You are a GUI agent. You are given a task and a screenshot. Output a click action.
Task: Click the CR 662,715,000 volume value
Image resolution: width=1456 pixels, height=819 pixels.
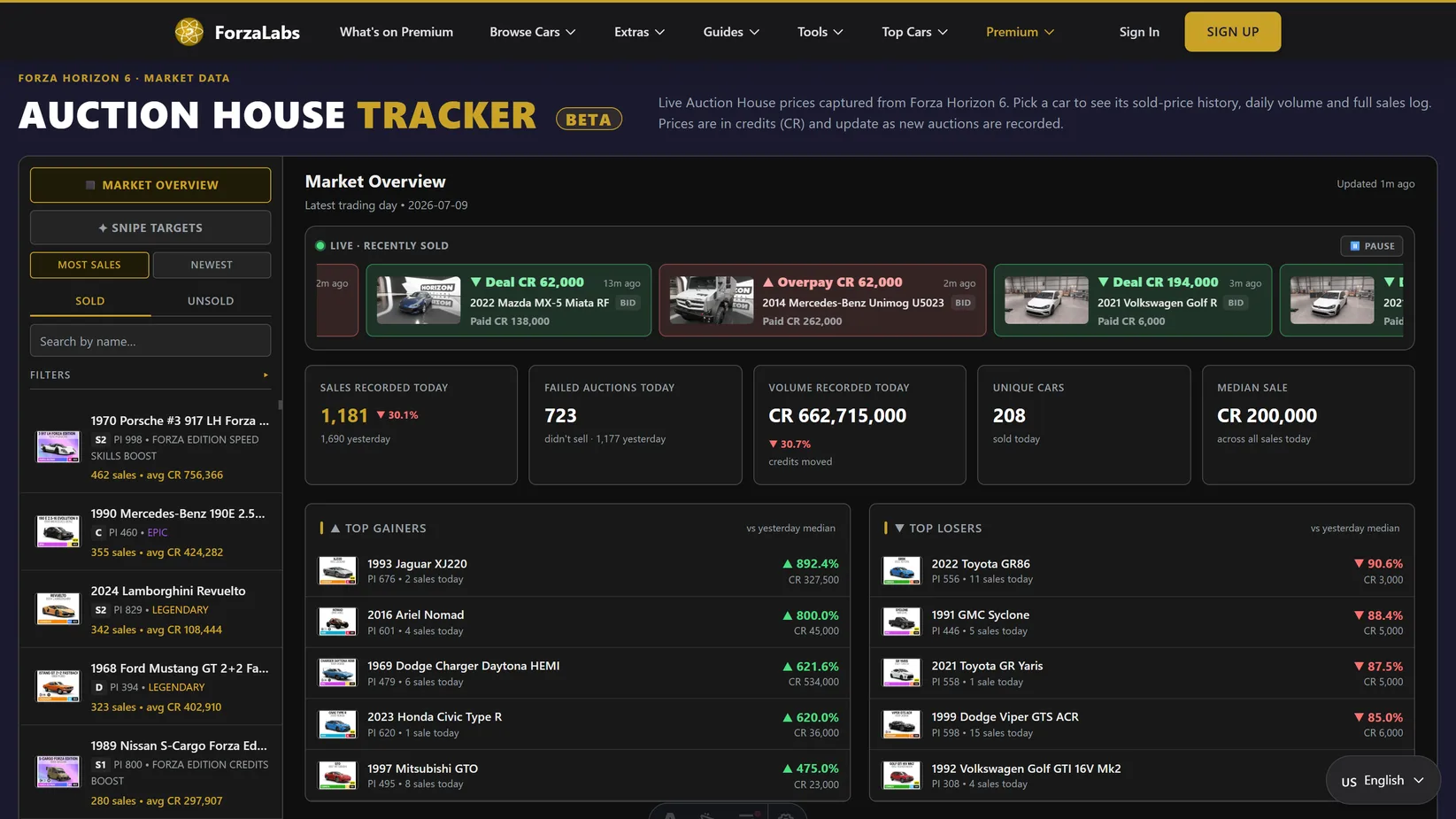[x=837, y=416]
